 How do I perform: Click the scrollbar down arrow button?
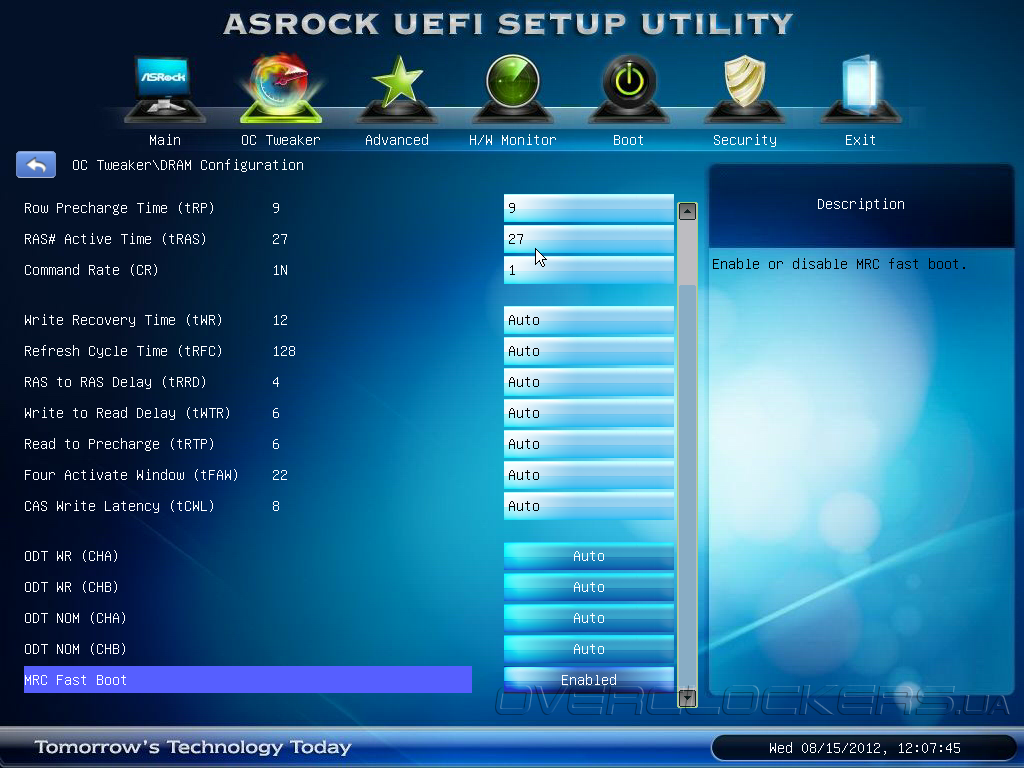point(687,698)
